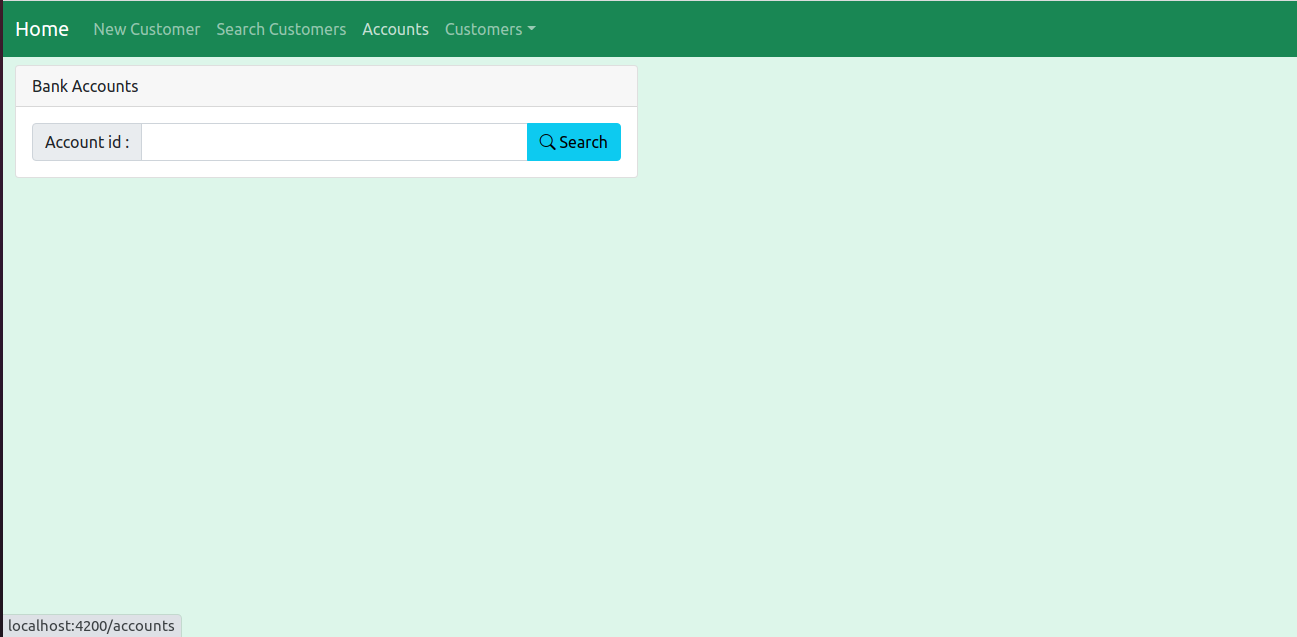
Task: Click the localhost:4200/accounts status URL tooltip
Action: 91,626
